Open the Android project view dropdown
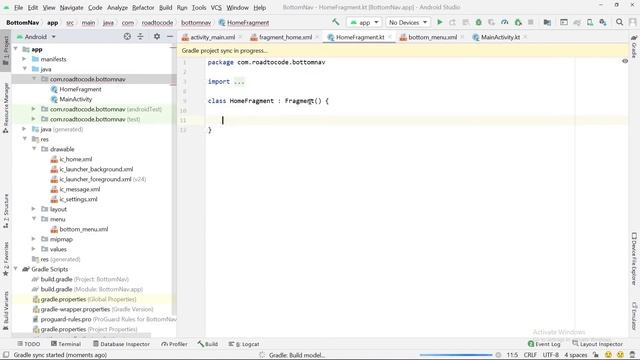The image size is (640, 360). click(36, 37)
